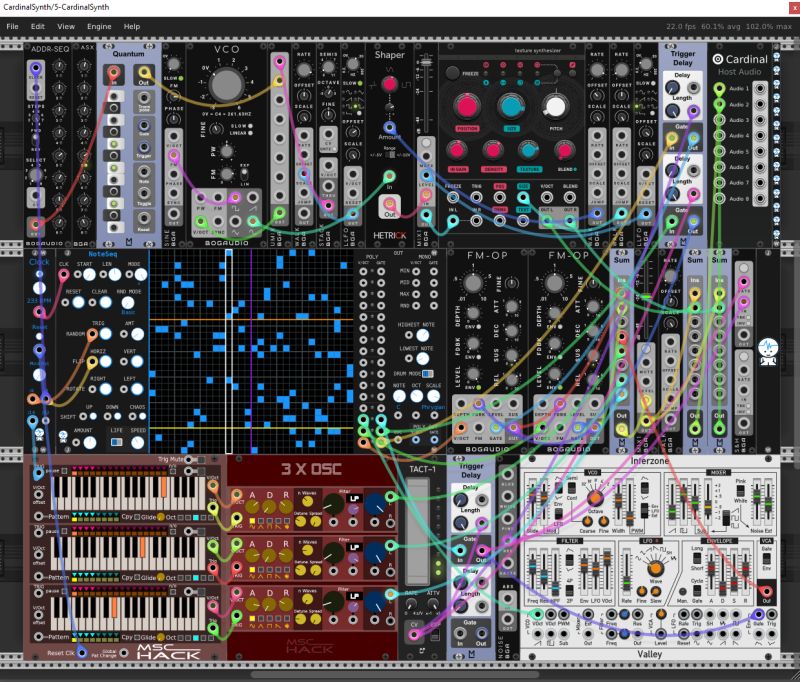Click the VCO V/OCT input jack

(201, 221)
